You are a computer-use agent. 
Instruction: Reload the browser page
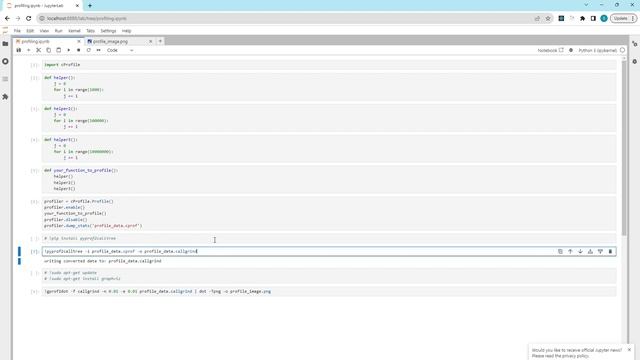(29, 18)
